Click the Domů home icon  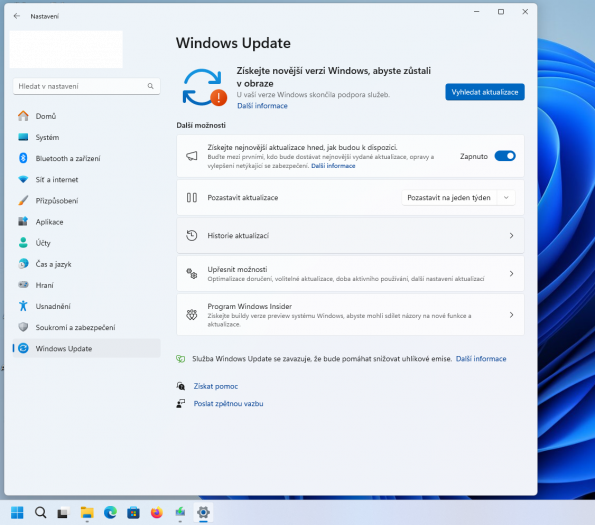23,116
